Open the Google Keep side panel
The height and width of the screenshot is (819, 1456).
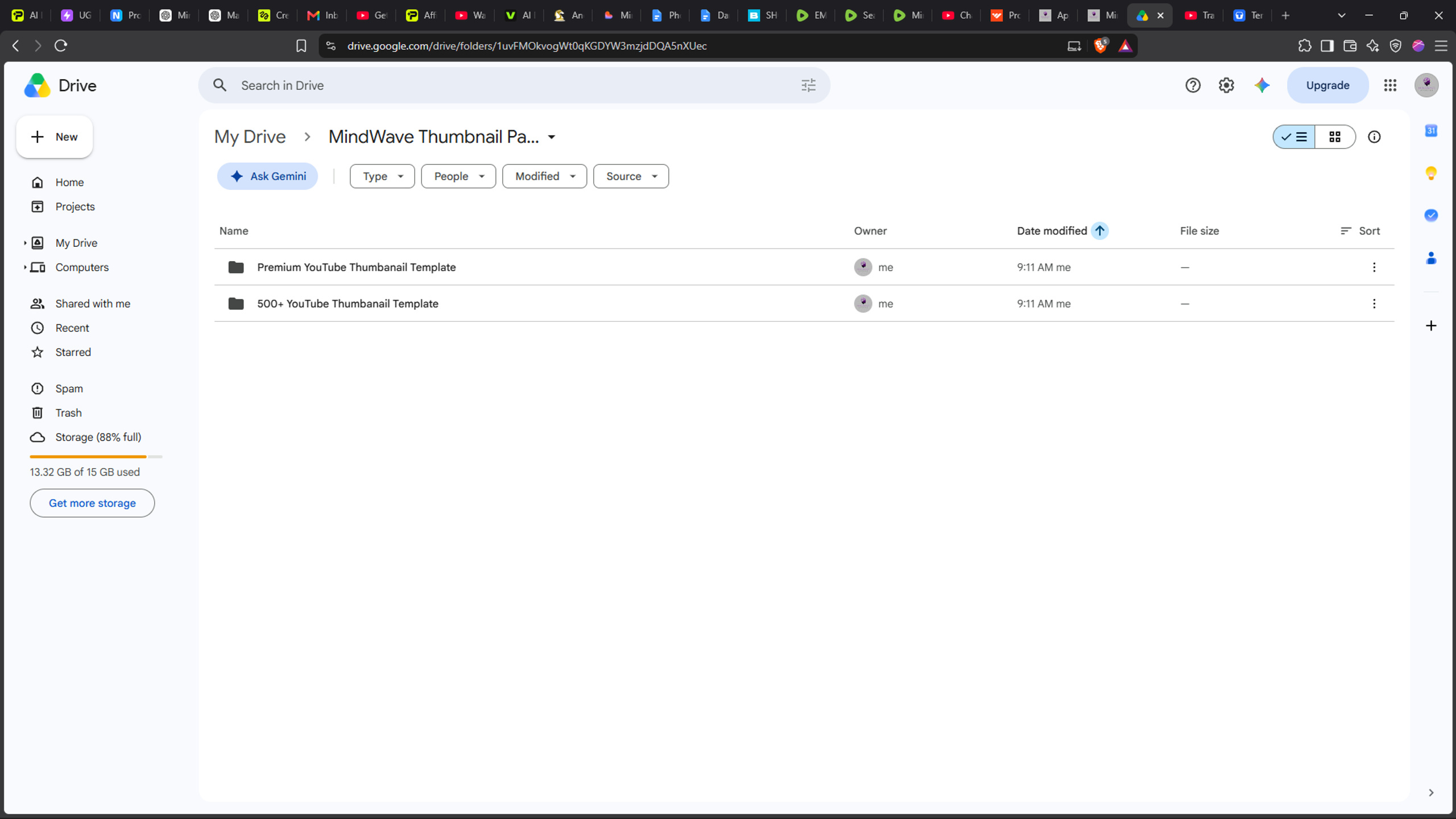pos(1431,173)
